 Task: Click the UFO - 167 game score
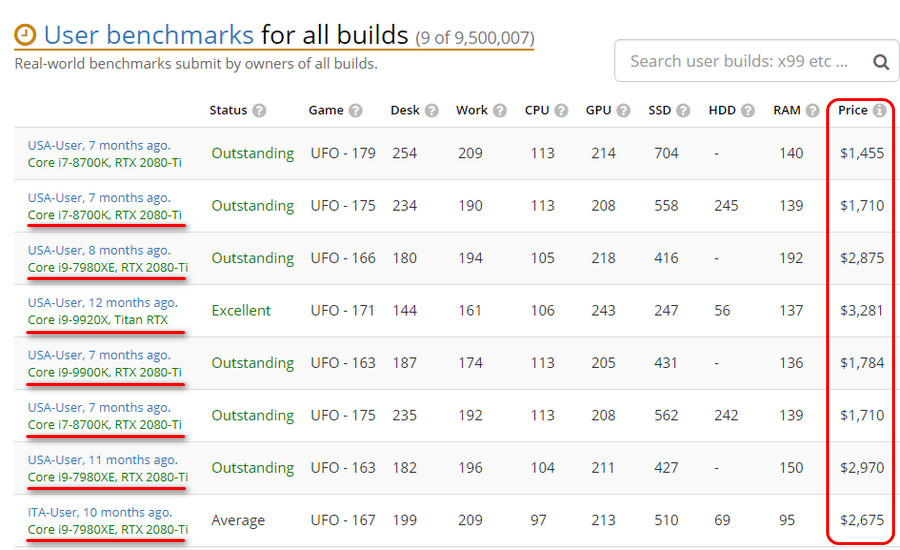[x=343, y=520]
